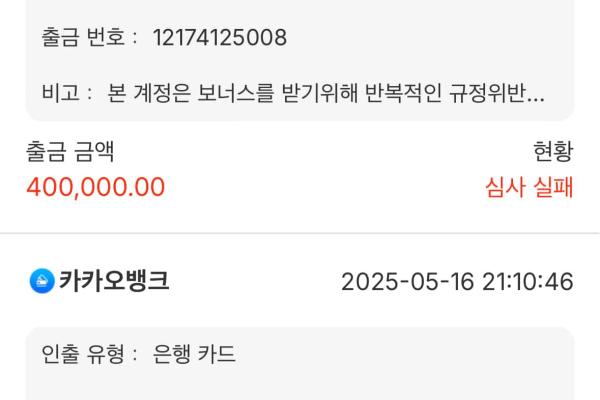Image resolution: width=600 pixels, height=400 pixels.
Task: Tap the 출금 번호 label
Action: pos(83,38)
